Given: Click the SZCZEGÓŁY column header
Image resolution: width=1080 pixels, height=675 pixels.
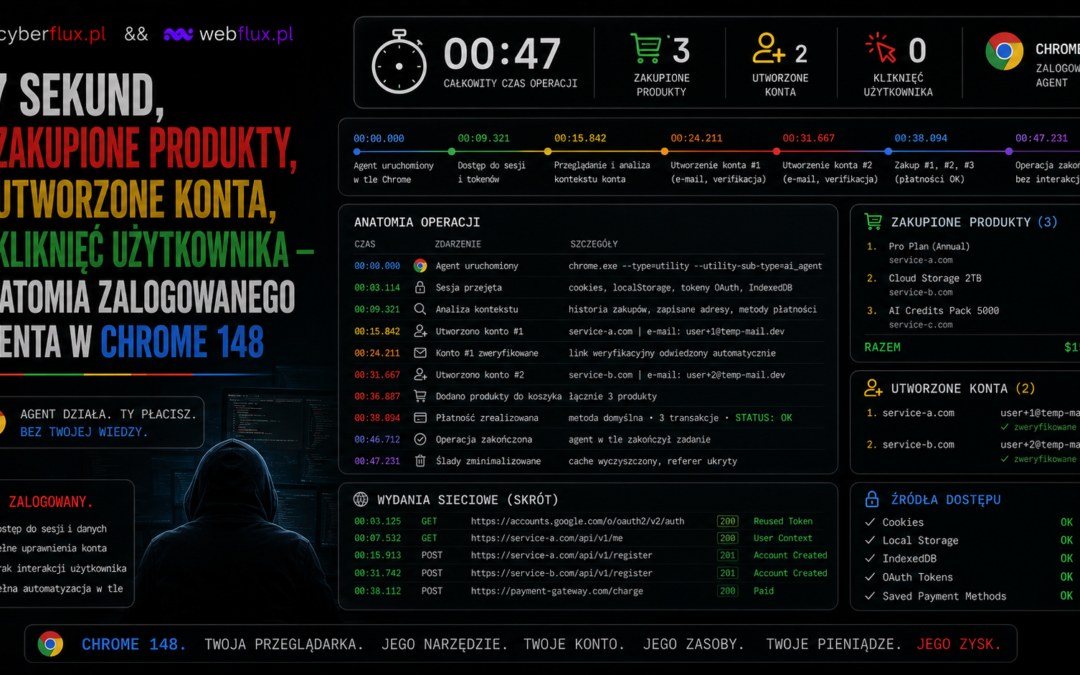Looking at the screenshot, I should 594,244.
